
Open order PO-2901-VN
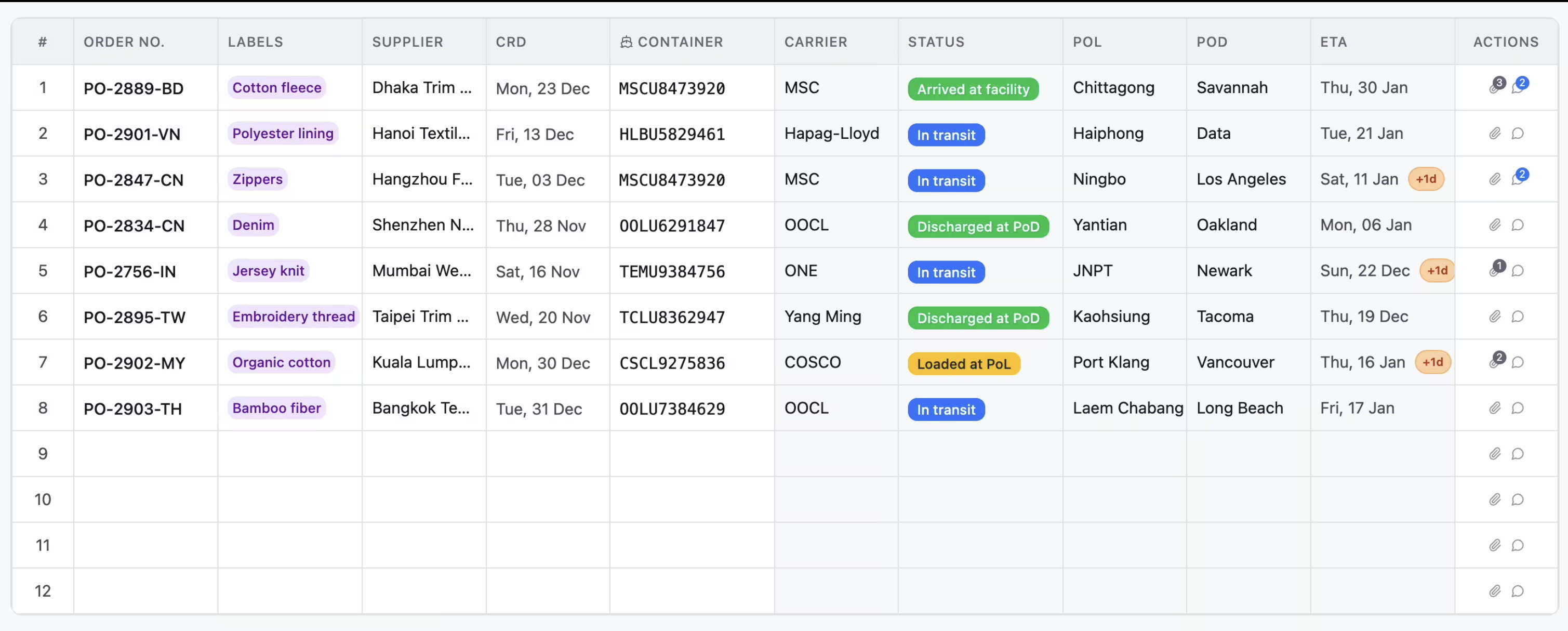tap(131, 134)
